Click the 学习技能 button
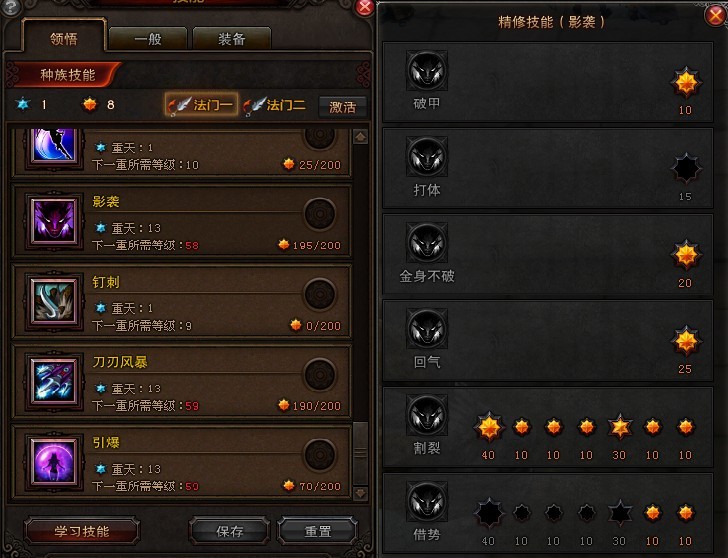 (x=82, y=531)
